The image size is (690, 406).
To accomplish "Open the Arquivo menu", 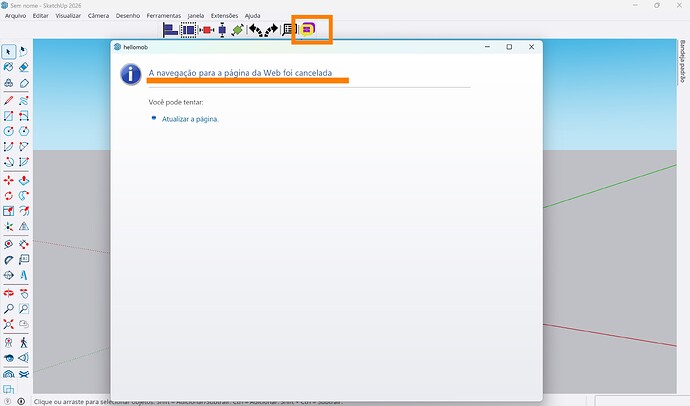I will point(16,16).
